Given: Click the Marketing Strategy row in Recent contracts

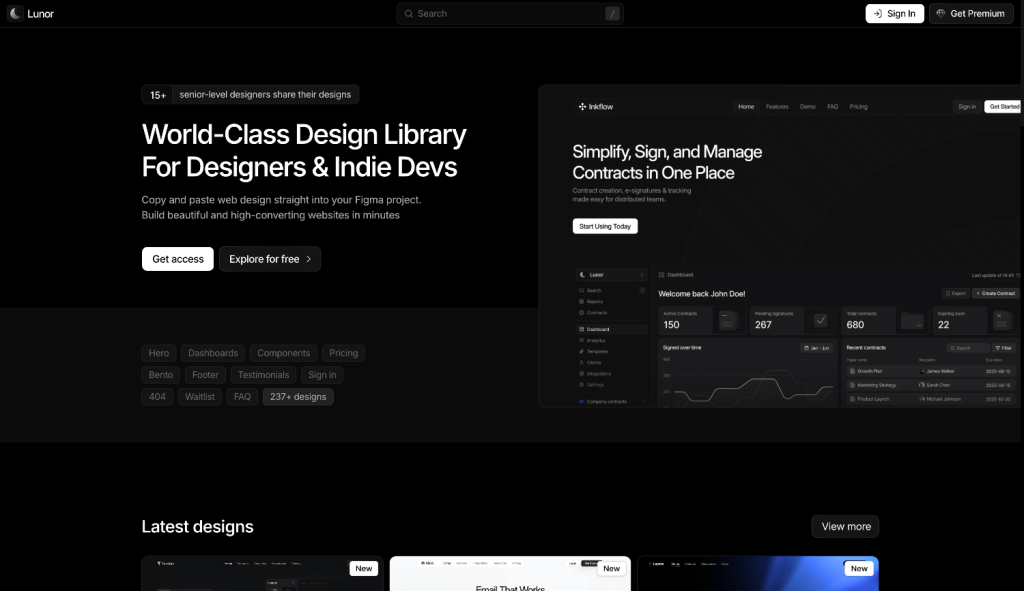Looking at the screenshot, I should [930, 385].
